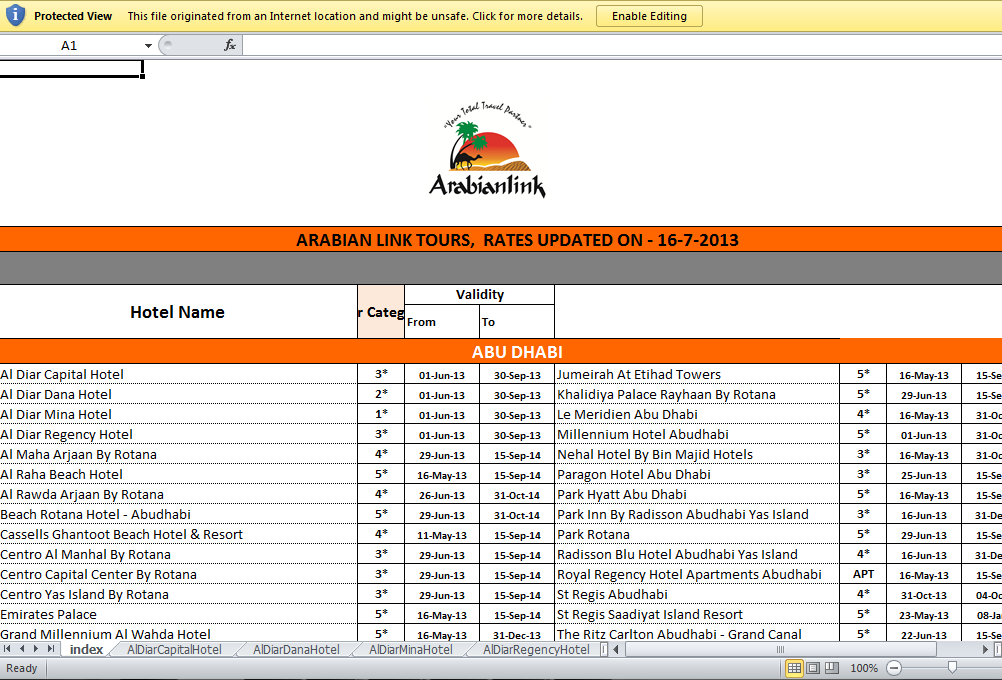Open the AlDiarMinaHotel sheet tab
Screen dimensions: 1002x680
pyautogui.click(x=410, y=649)
